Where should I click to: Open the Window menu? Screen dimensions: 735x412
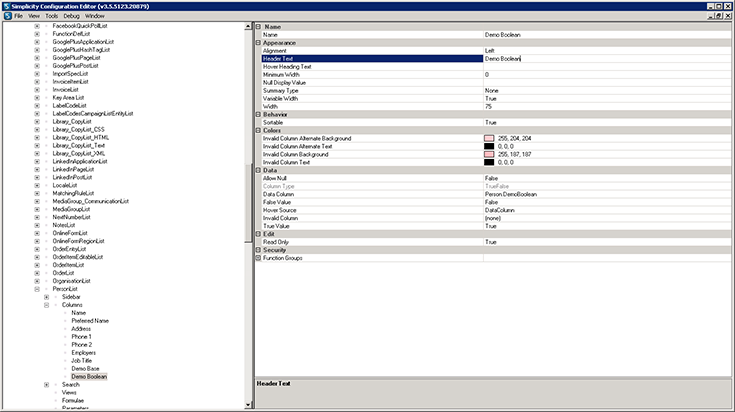95,16
